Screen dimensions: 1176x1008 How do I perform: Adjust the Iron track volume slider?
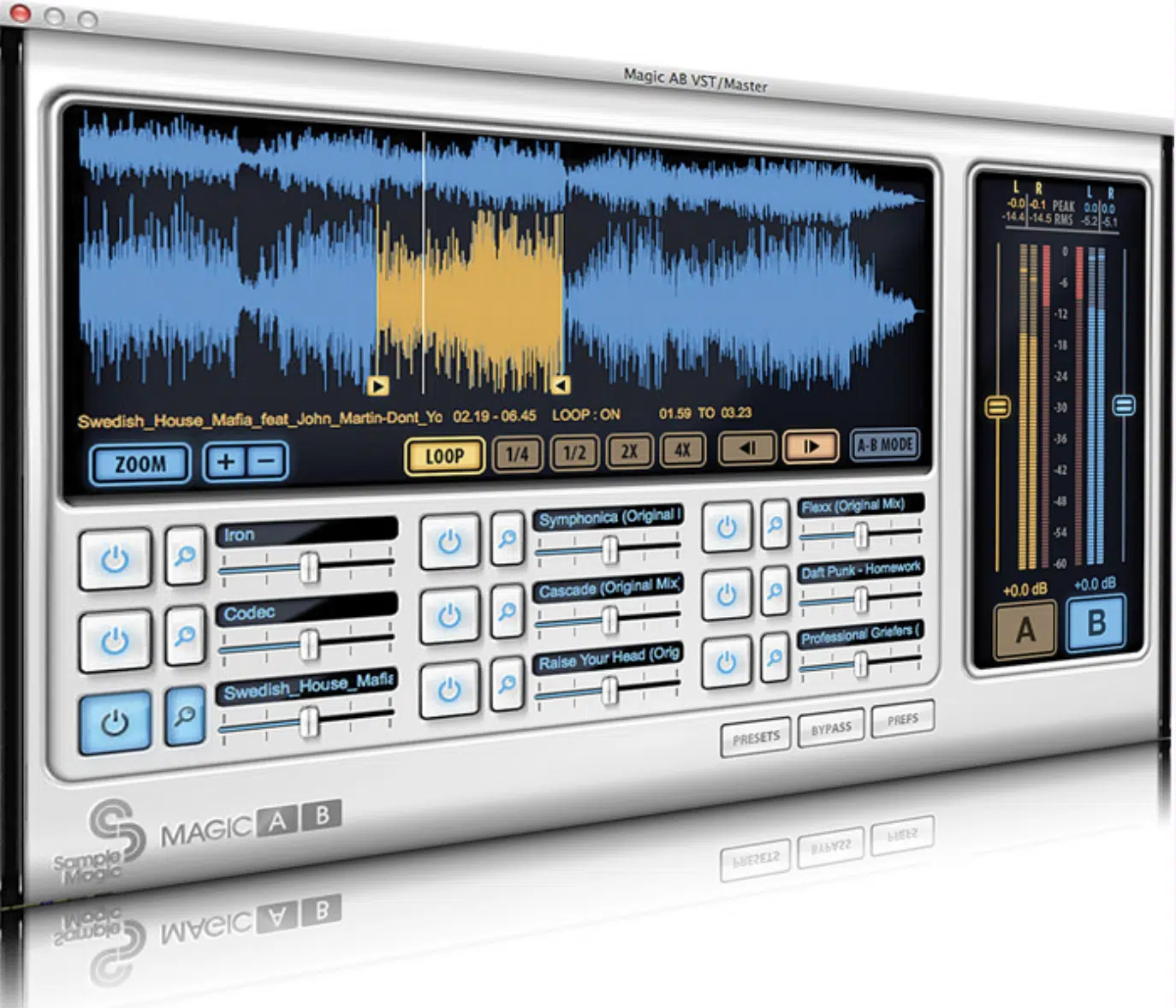point(309,566)
